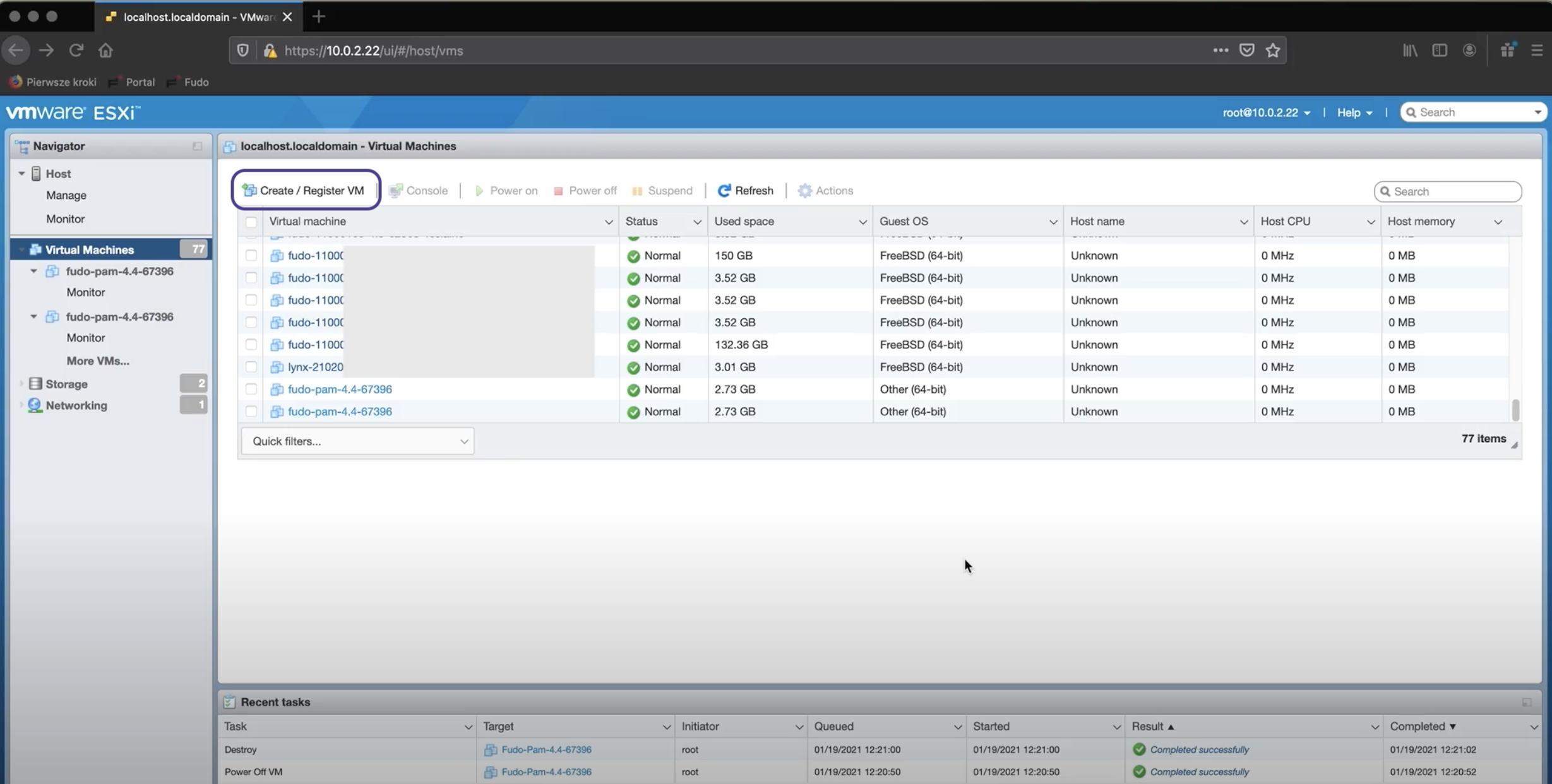Select all VMs with the header checkbox
Viewport: 1552px width, 784px height.
click(250, 222)
